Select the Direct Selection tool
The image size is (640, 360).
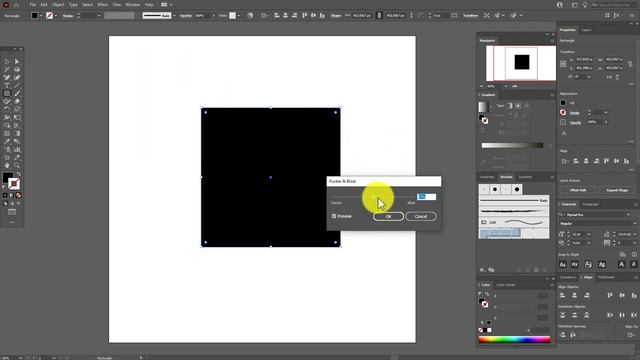click(x=17, y=62)
